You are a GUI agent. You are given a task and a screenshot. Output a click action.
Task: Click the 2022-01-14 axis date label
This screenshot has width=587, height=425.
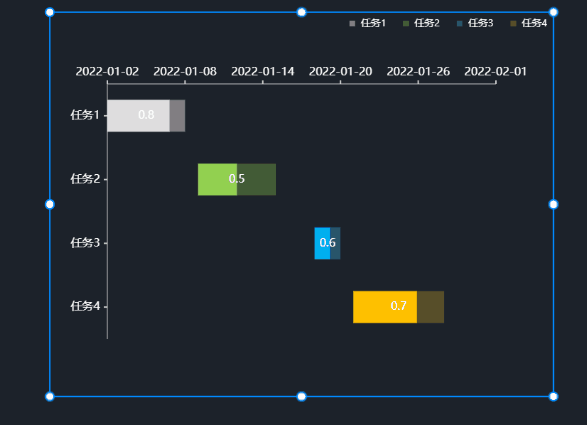pyautogui.click(x=263, y=71)
